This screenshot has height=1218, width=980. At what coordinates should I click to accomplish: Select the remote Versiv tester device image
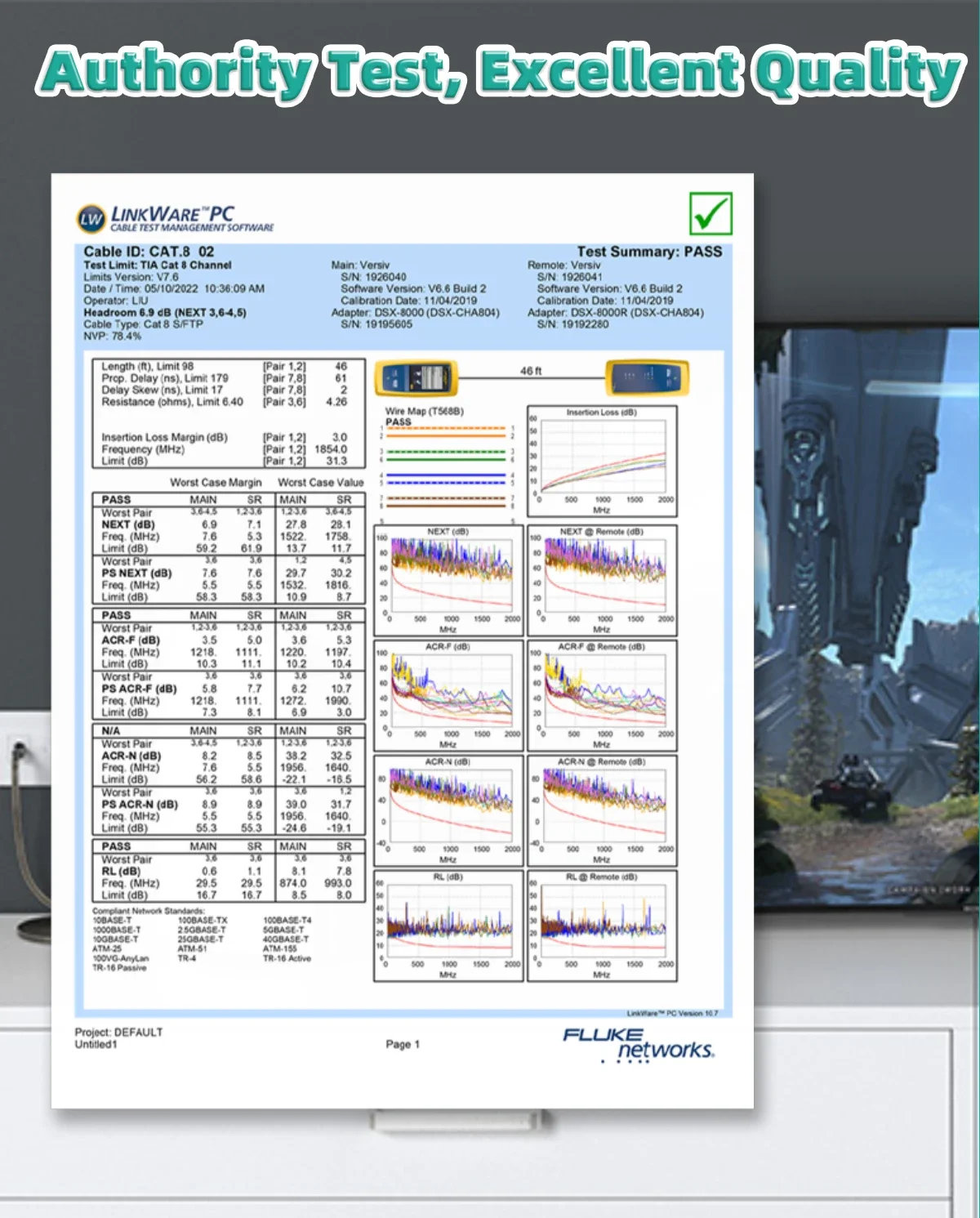pyautogui.click(x=647, y=379)
